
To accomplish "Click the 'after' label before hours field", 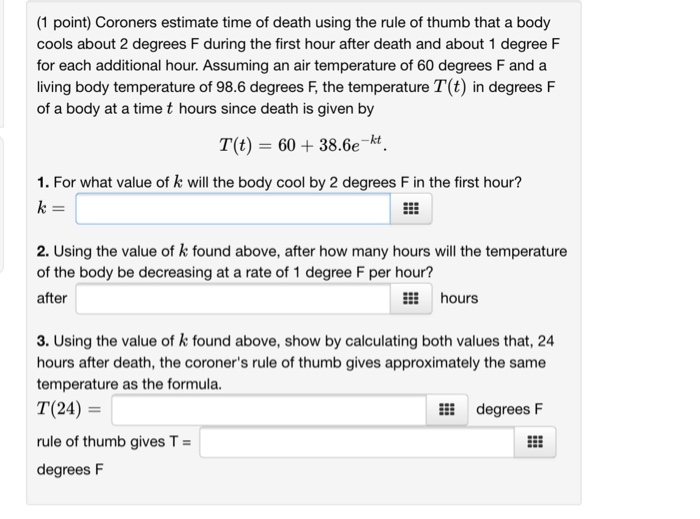I will [52, 298].
